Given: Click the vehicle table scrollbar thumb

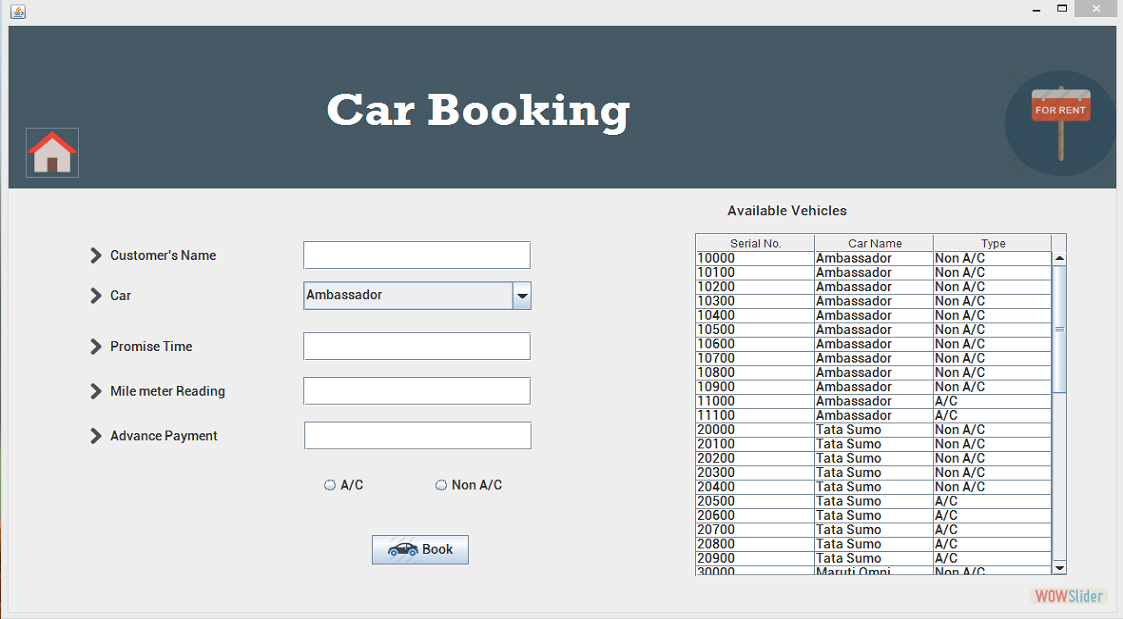Looking at the screenshot, I should tap(1059, 329).
